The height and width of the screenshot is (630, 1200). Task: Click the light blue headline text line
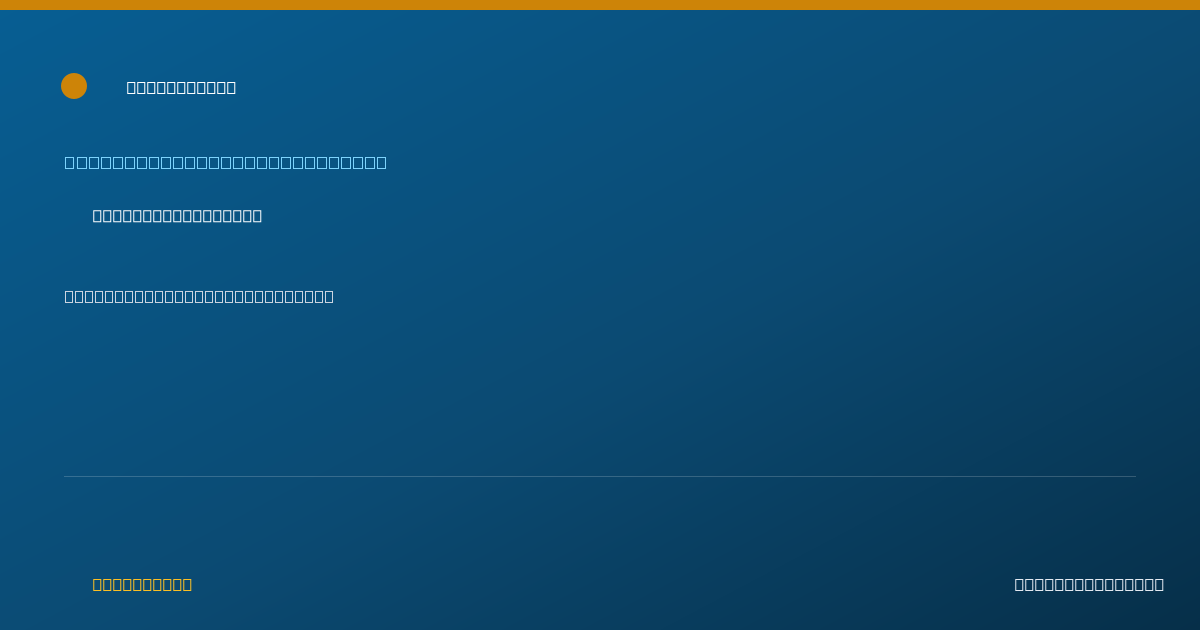coord(226,162)
